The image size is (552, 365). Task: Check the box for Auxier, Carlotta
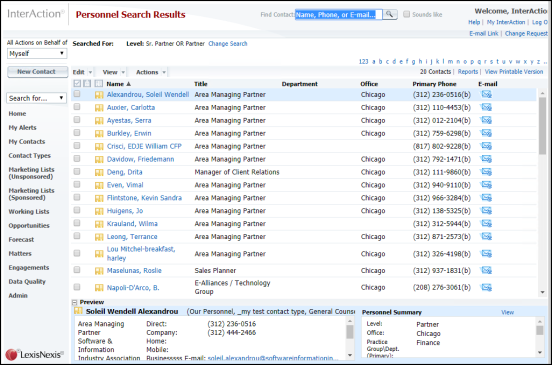pyautogui.click(x=77, y=107)
